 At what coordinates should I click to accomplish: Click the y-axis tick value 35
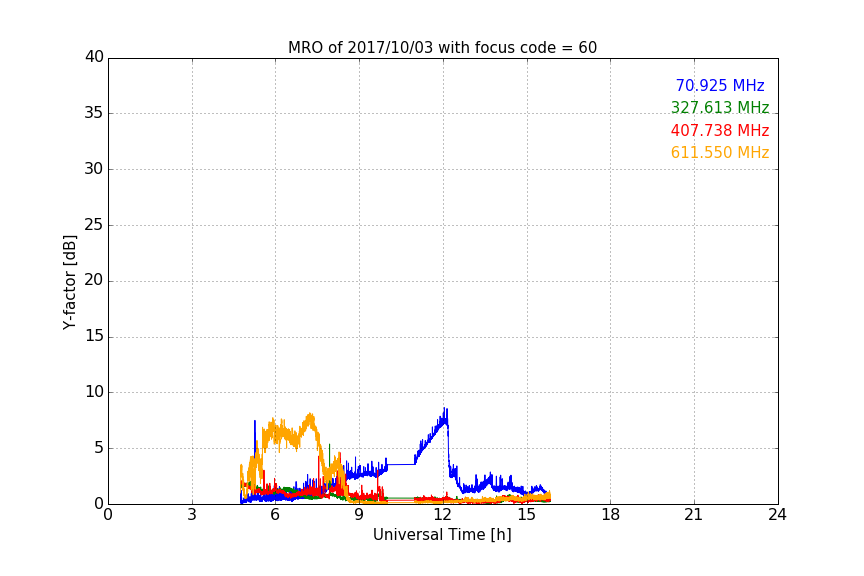[x=94, y=113]
